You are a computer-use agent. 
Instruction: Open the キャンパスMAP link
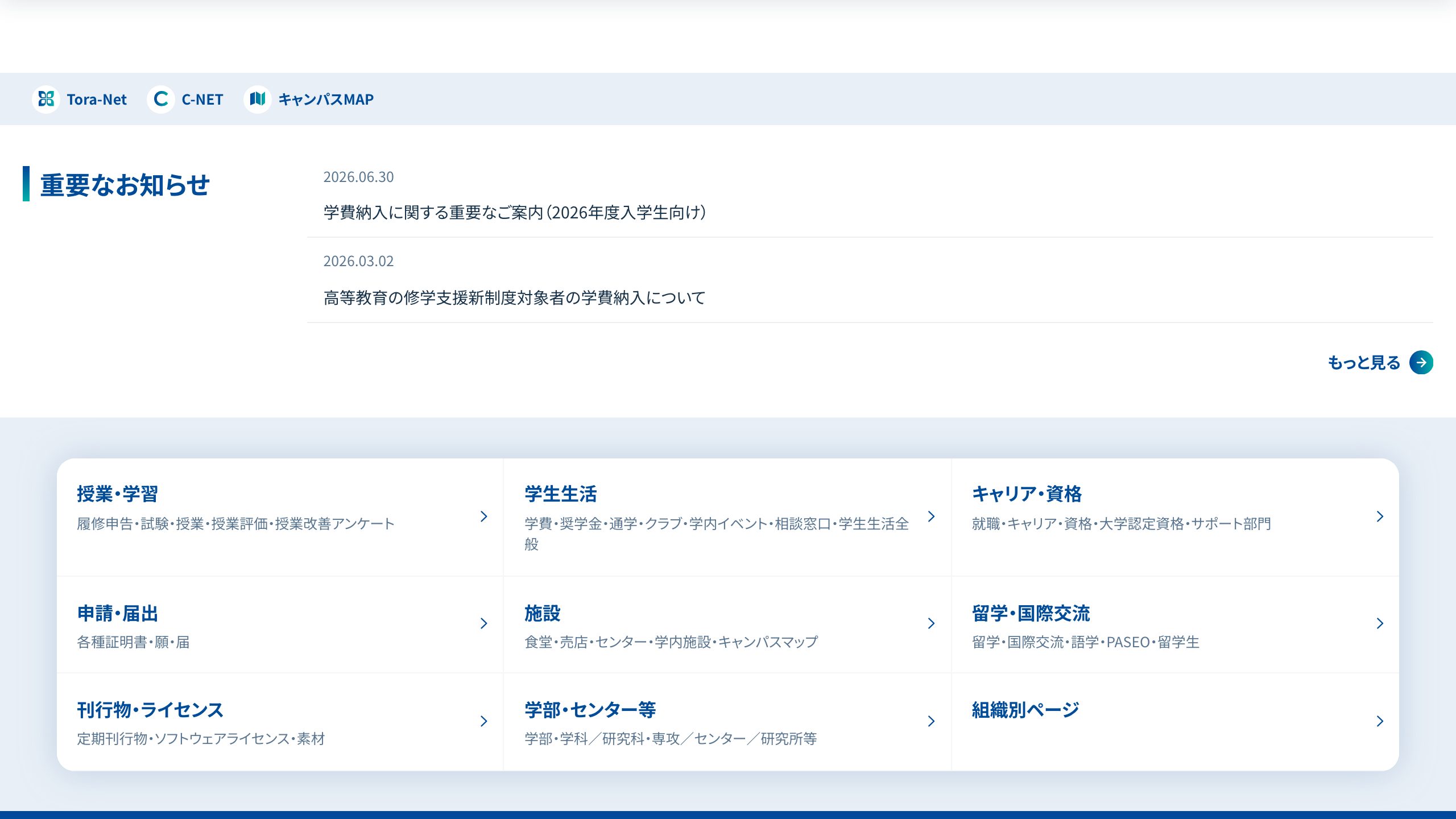click(x=309, y=99)
